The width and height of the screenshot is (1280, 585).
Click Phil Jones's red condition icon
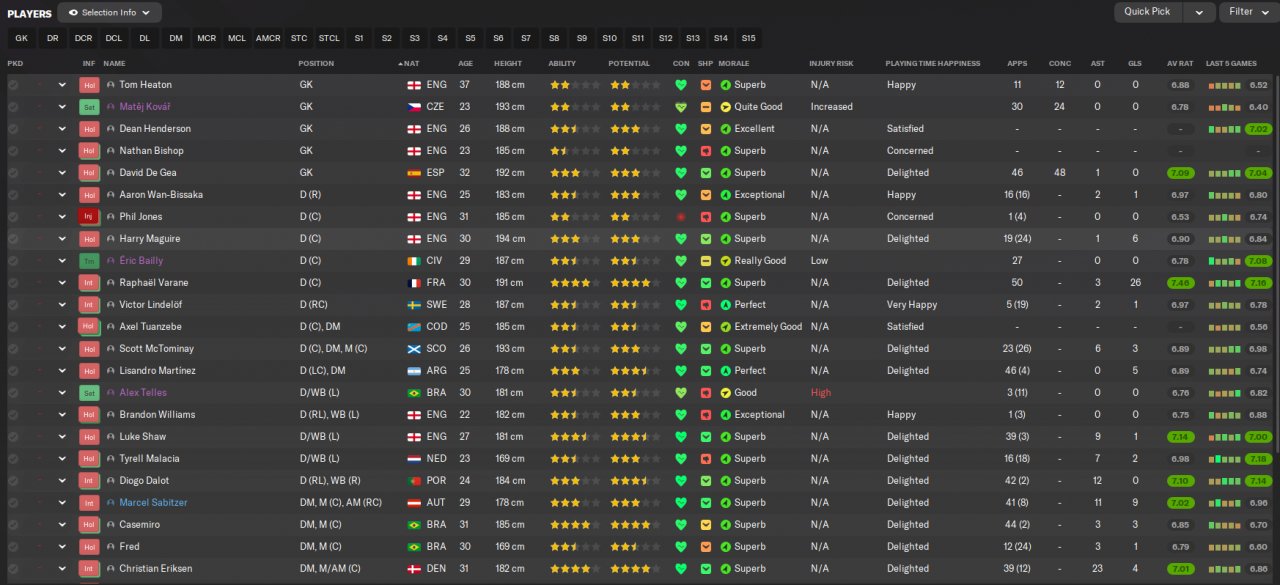(681, 217)
